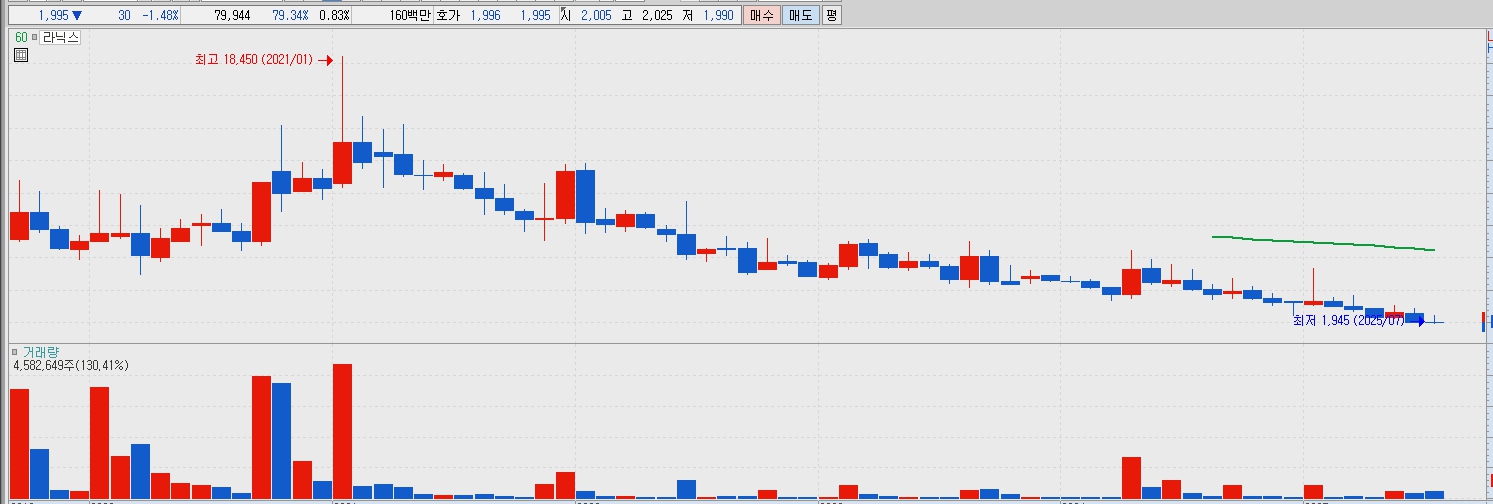Click the change amount 30 value
1493x504 pixels.
(x=123, y=16)
